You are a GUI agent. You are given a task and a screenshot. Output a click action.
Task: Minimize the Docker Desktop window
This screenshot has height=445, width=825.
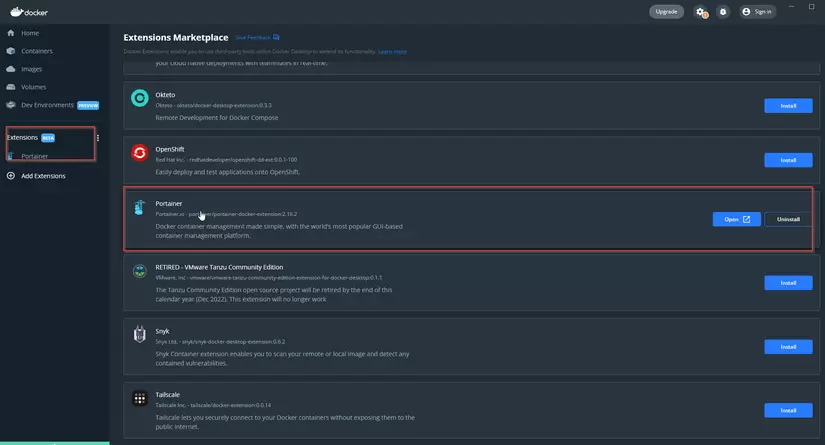coord(791,7)
